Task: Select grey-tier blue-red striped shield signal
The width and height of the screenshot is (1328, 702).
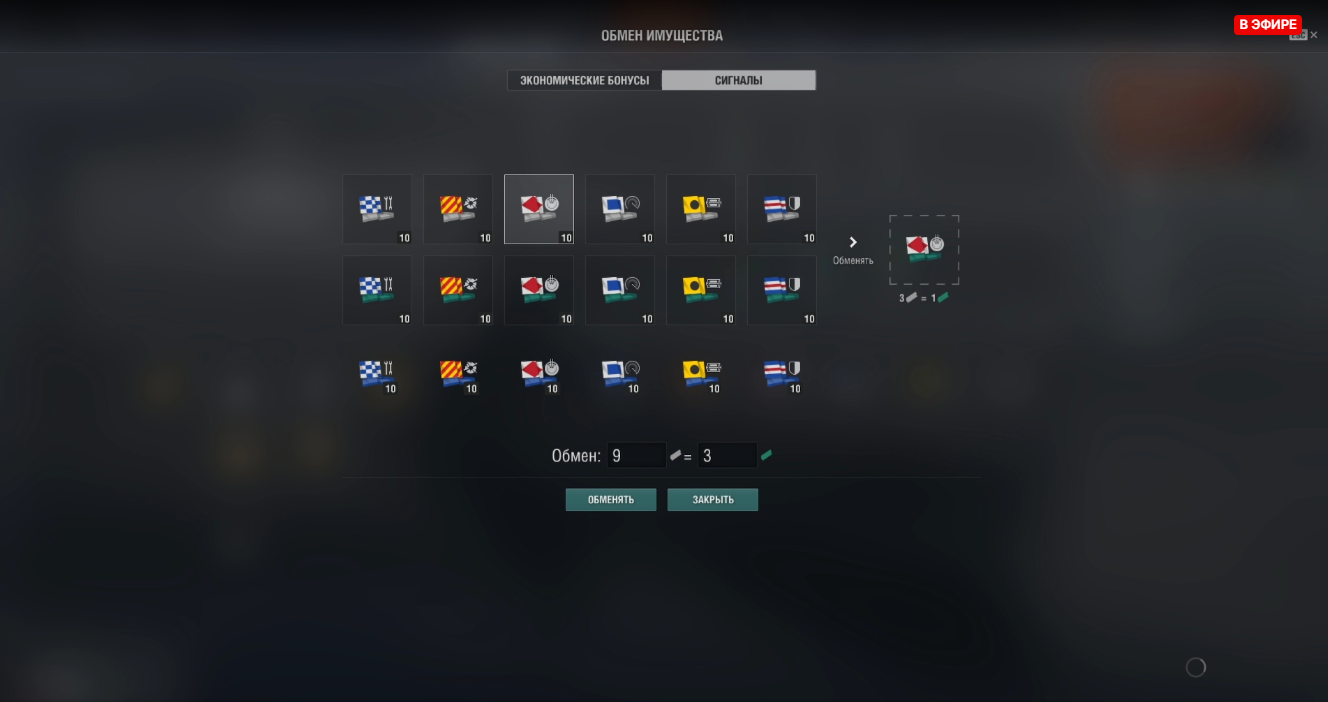Action: point(782,209)
